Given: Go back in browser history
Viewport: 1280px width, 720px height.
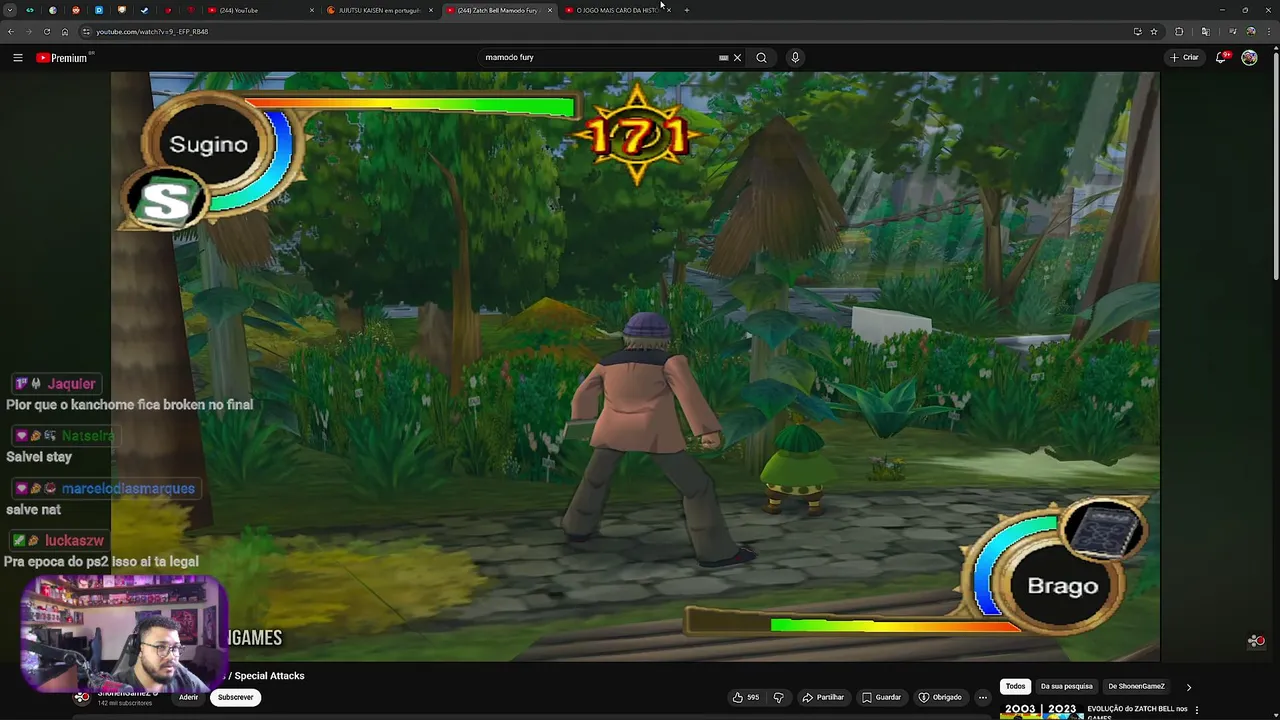Looking at the screenshot, I should click(x=10, y=31).
